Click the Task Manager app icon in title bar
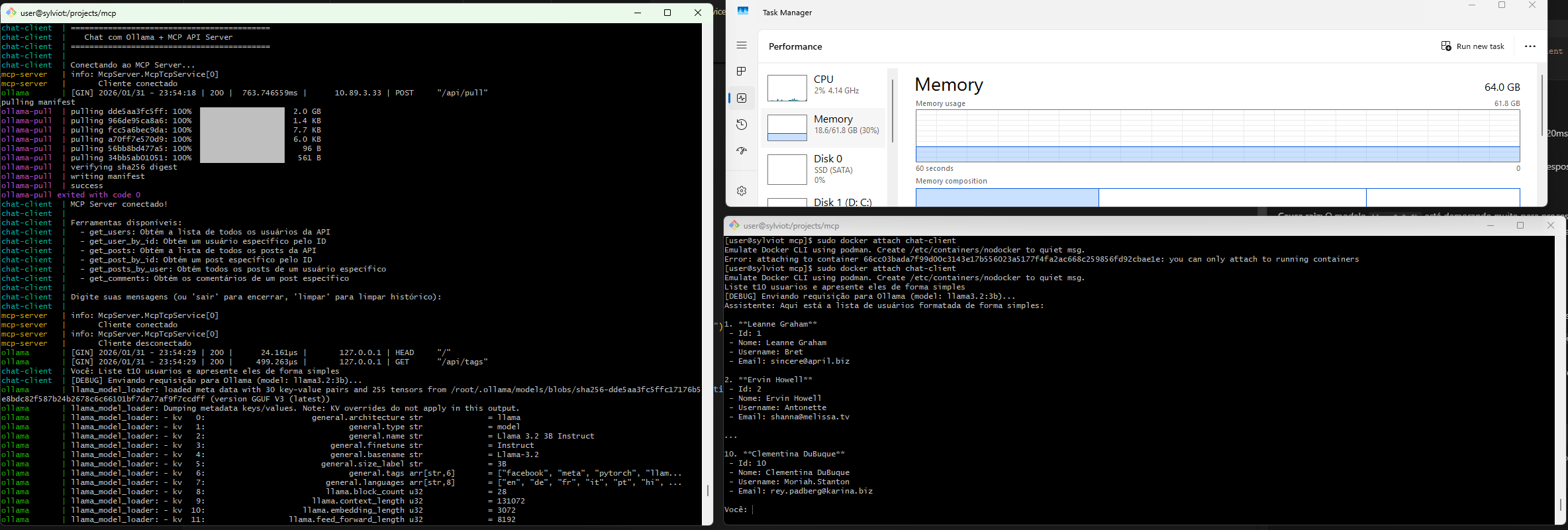This screenshot has width=1568, height=530. coord(743,11)
